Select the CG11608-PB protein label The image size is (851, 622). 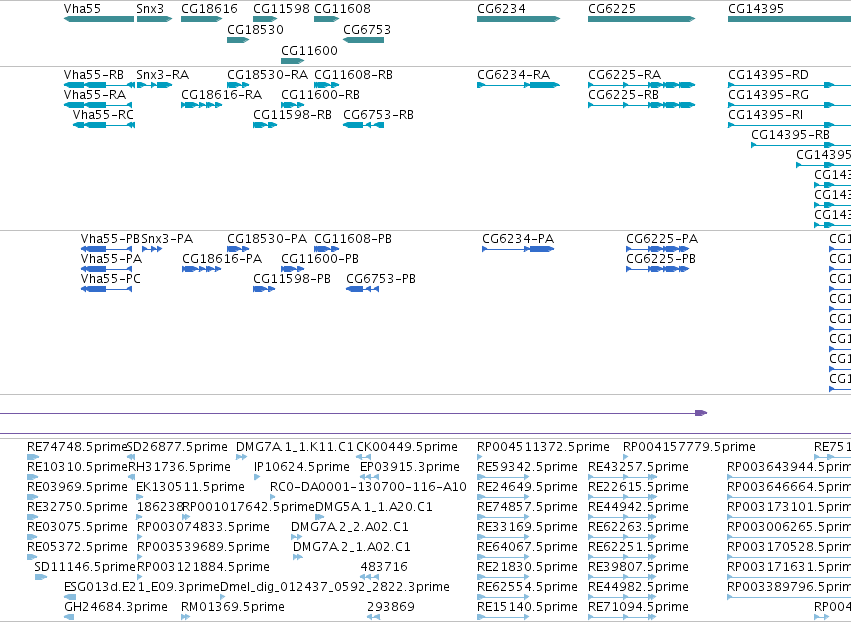click(353, 239)
